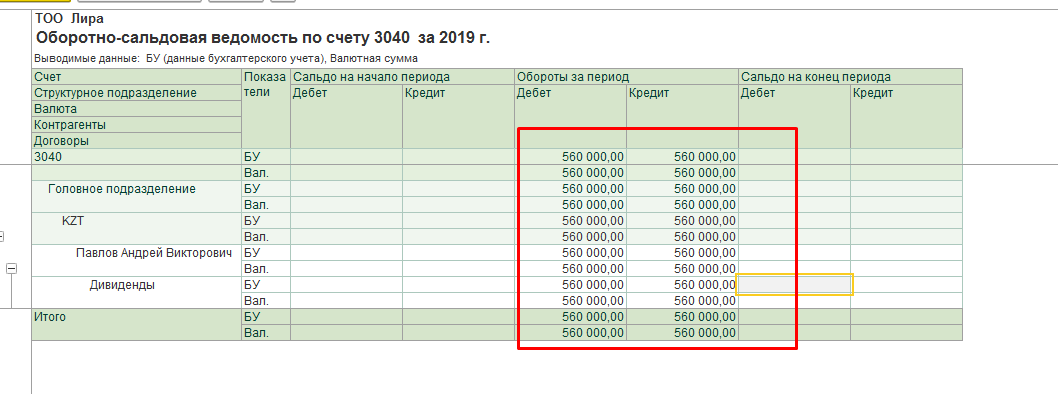Image resolution: width=1058 pixels, height=394 pixels.
Task: Click the Сальдо на конец периода header
Action: tap(851, 77)
